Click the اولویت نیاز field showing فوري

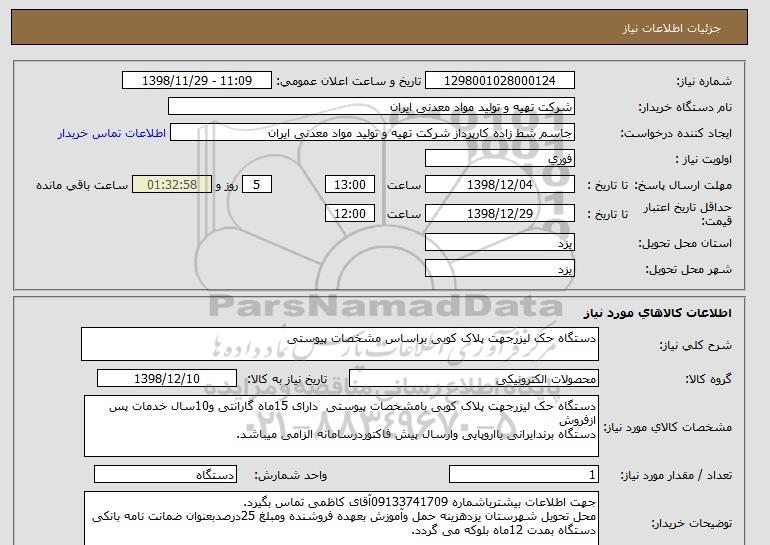[x=499, y=159]
